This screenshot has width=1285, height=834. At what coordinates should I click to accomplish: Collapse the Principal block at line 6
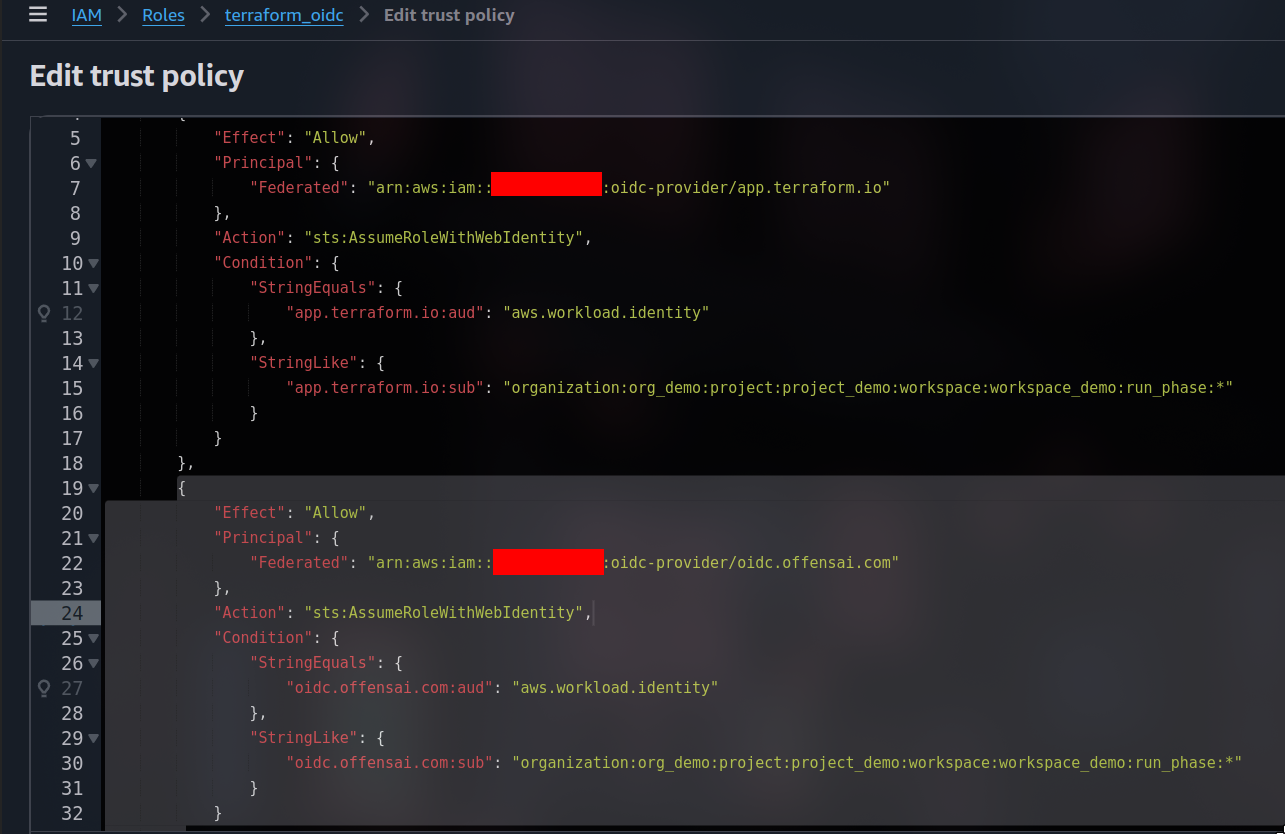91,162
